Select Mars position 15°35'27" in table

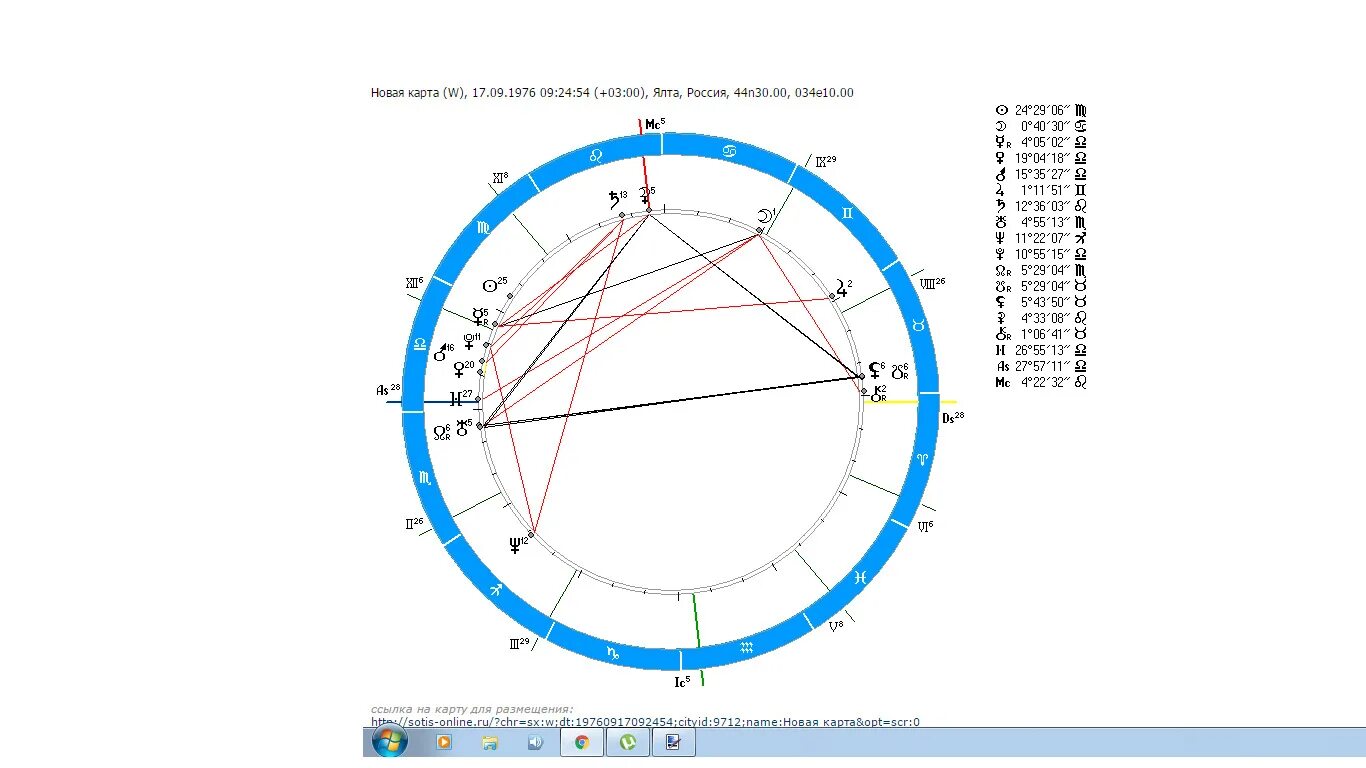pos(1041,174)
